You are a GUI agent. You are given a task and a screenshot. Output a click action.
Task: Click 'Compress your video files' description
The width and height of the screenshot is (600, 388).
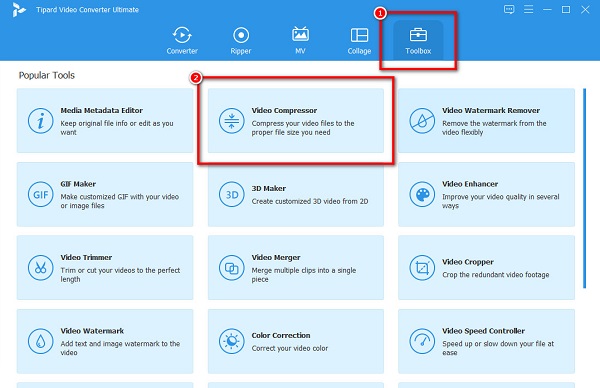coord(303,128)
